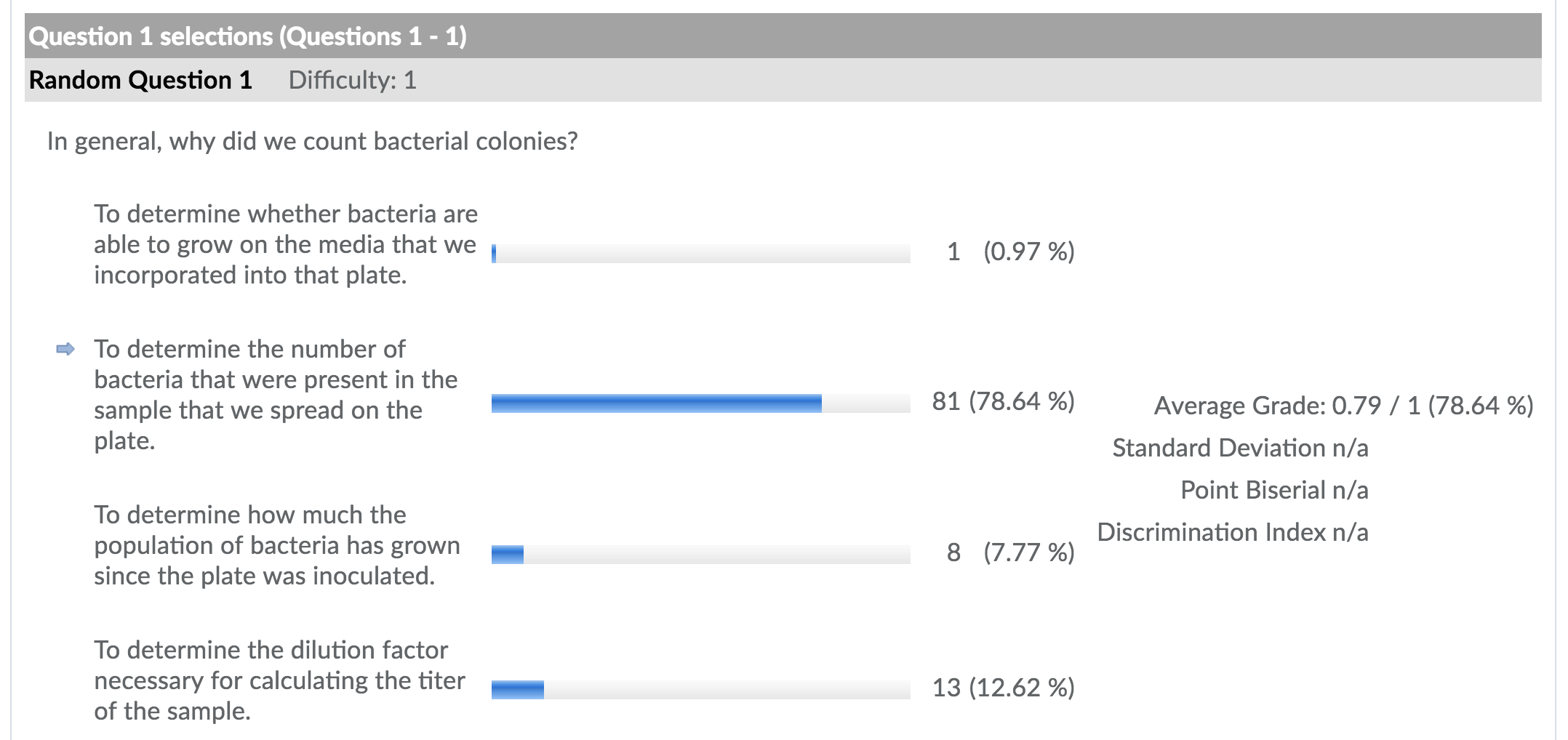Viewport: 1568px width, 740px height.
Task: Click the 7.77 % response bar
Action: coord(701,555)
